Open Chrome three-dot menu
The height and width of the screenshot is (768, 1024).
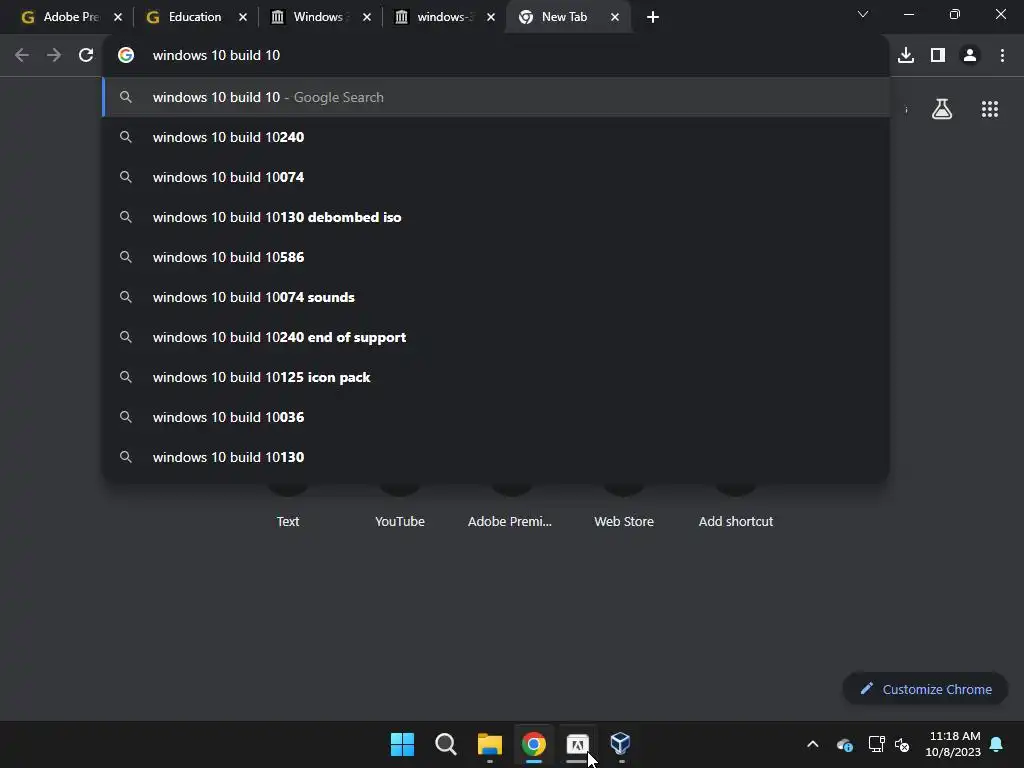point(1002,56)
